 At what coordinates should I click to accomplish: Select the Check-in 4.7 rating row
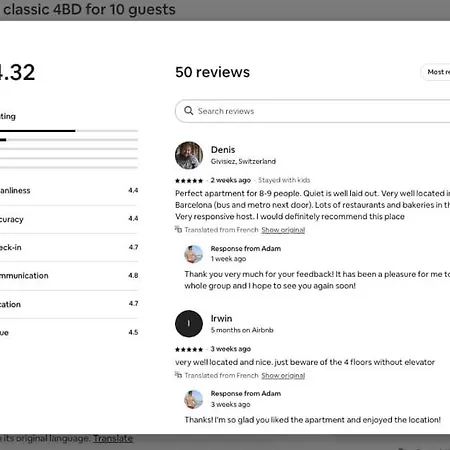click(69, 247)
